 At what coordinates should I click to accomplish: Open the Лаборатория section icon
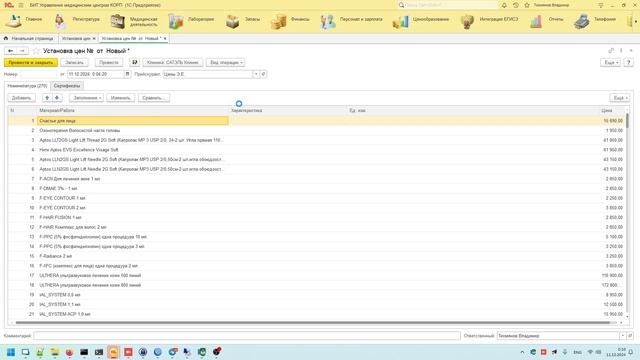point(176,21)
